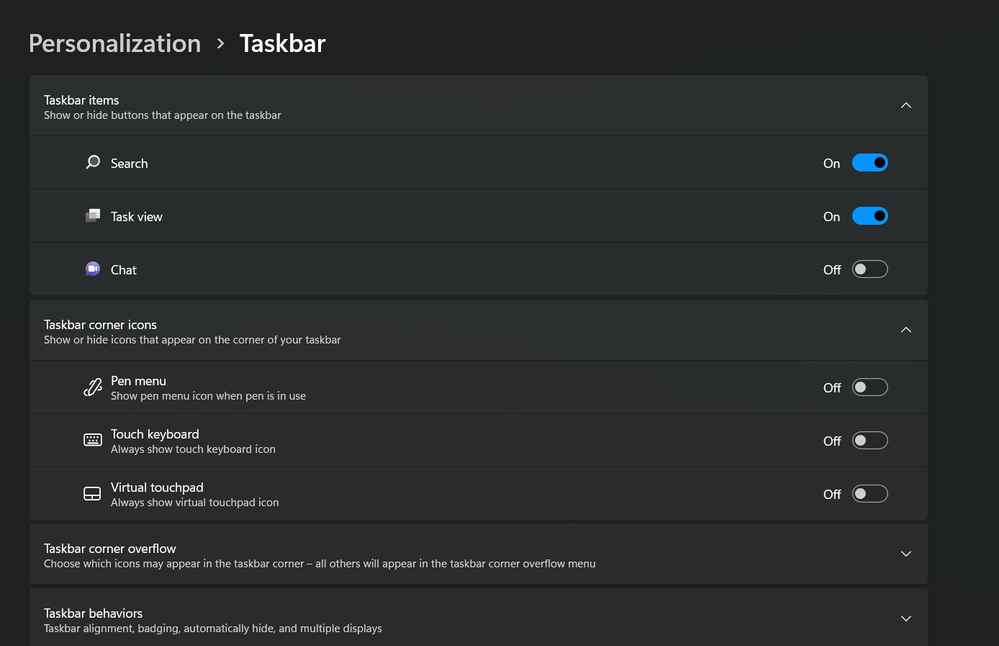The height and width of the screenshot is (646, 999).
Task: Collapse the Taskbar items section
Action: [x=905, y=104]
